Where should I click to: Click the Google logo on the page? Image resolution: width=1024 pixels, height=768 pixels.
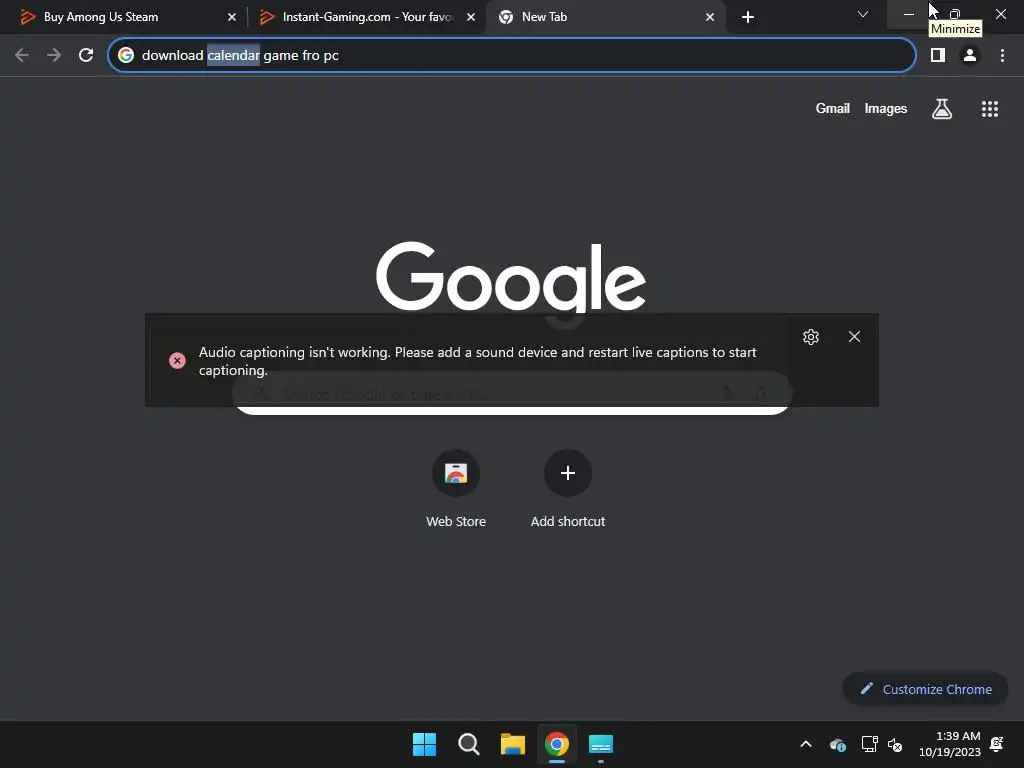coord(511,278)
